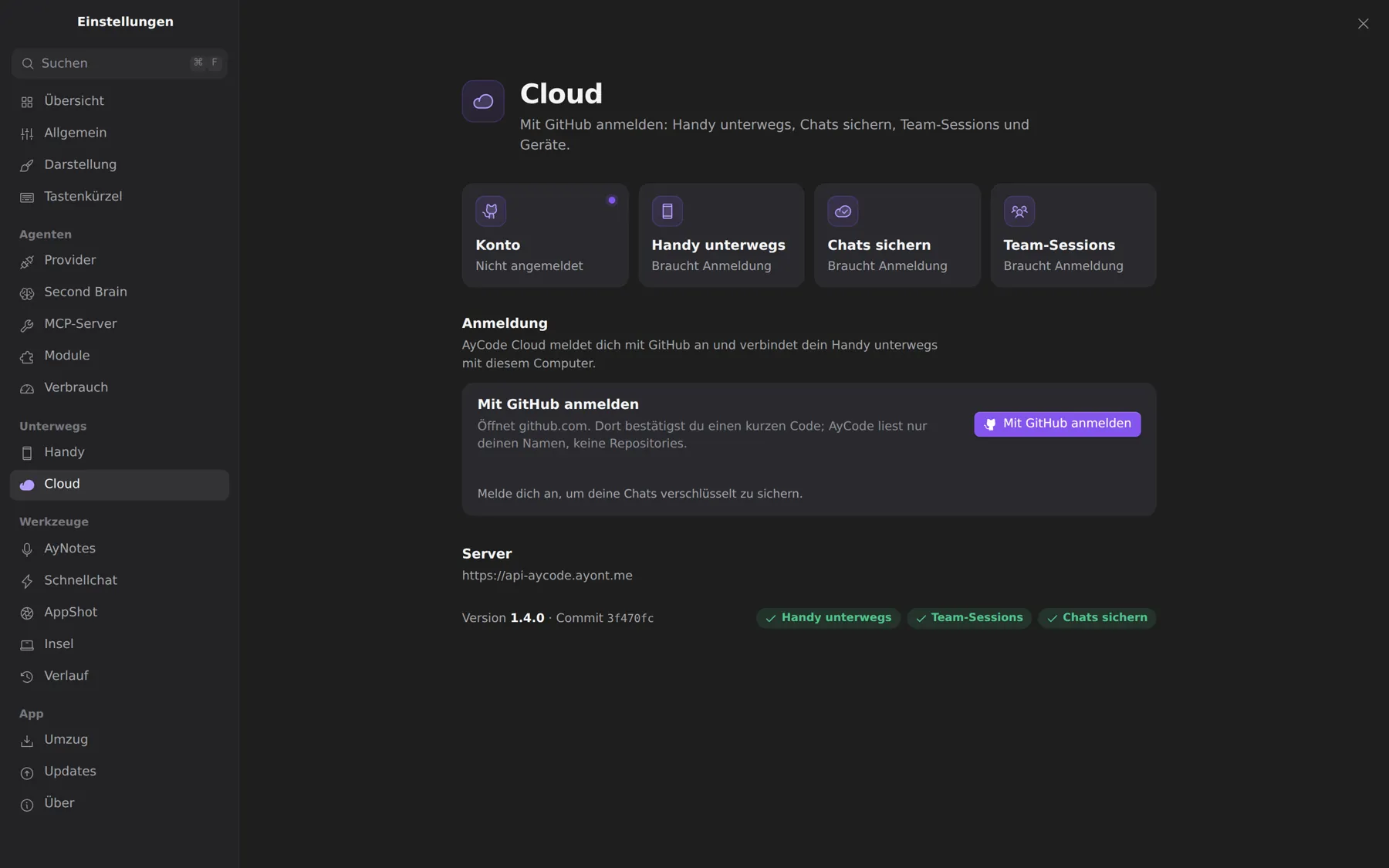1389x868 pixels.
Task: Click the Module puzzle icon
Action: [27, 356]
